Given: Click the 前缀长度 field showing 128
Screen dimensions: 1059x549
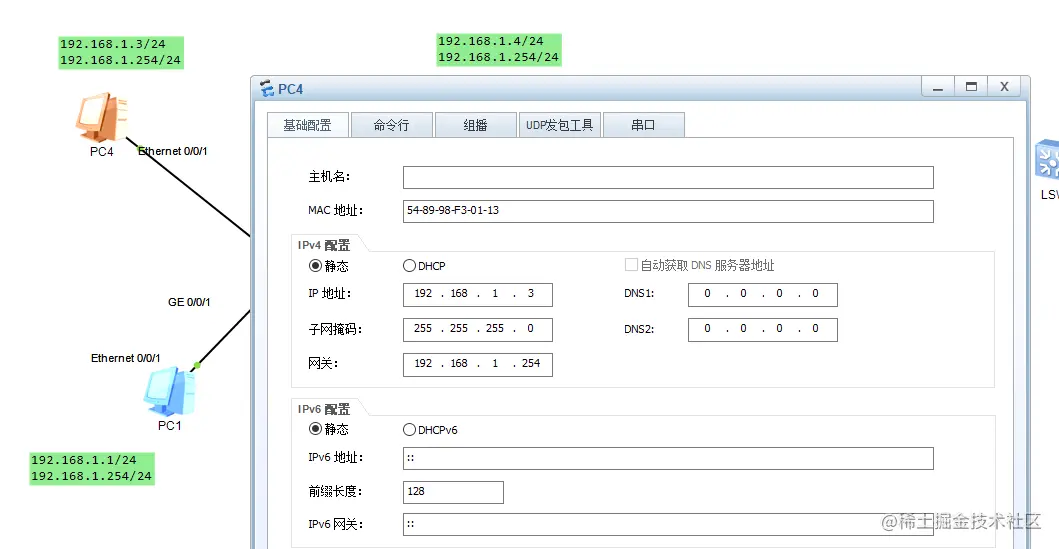Looking at the screenshot, I should pyautogui.click(x=453, y=492).
